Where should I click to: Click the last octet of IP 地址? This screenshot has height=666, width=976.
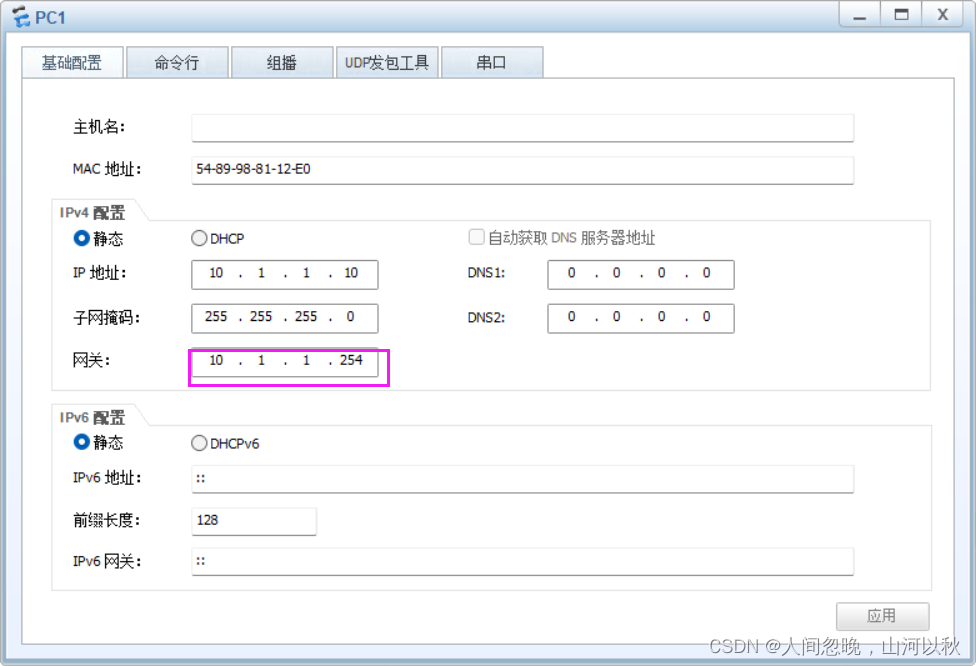point(351,273)
